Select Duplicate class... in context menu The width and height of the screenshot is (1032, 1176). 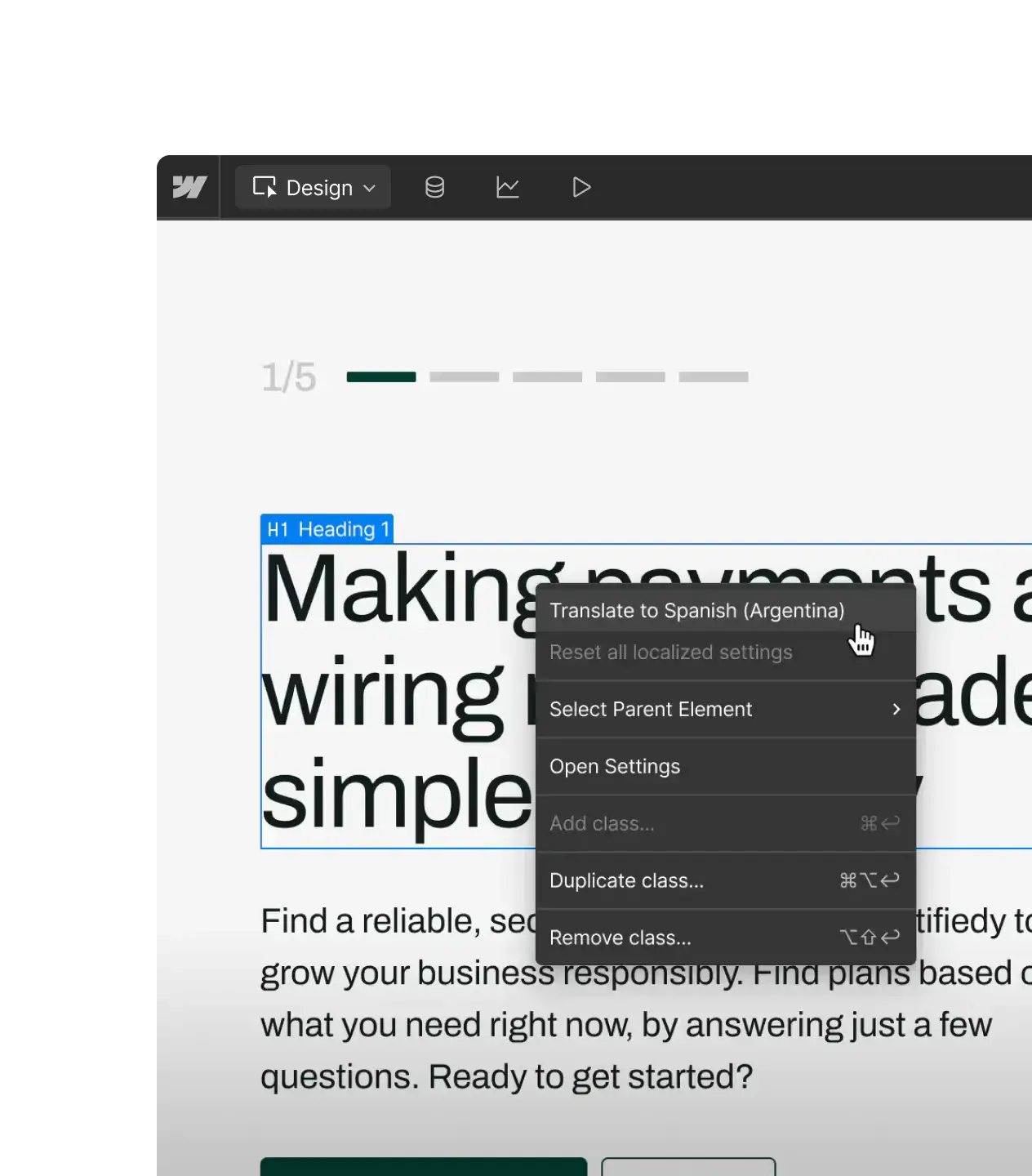[x=626, y=880]
